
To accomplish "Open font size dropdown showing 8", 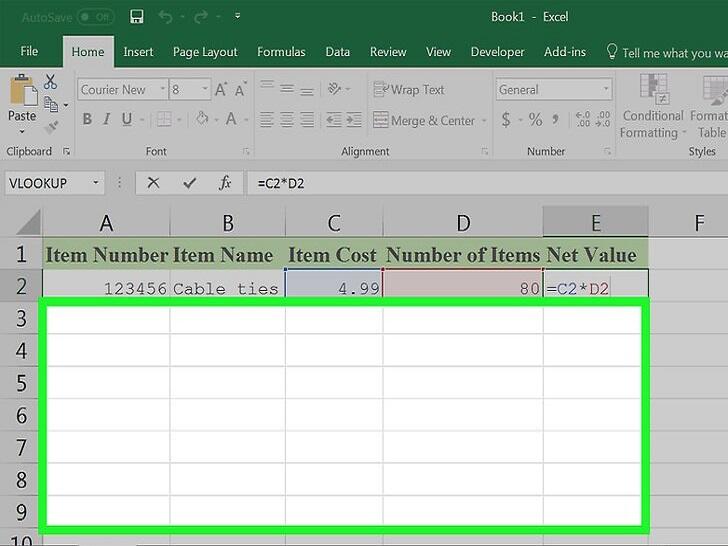I will pos(205,89).
